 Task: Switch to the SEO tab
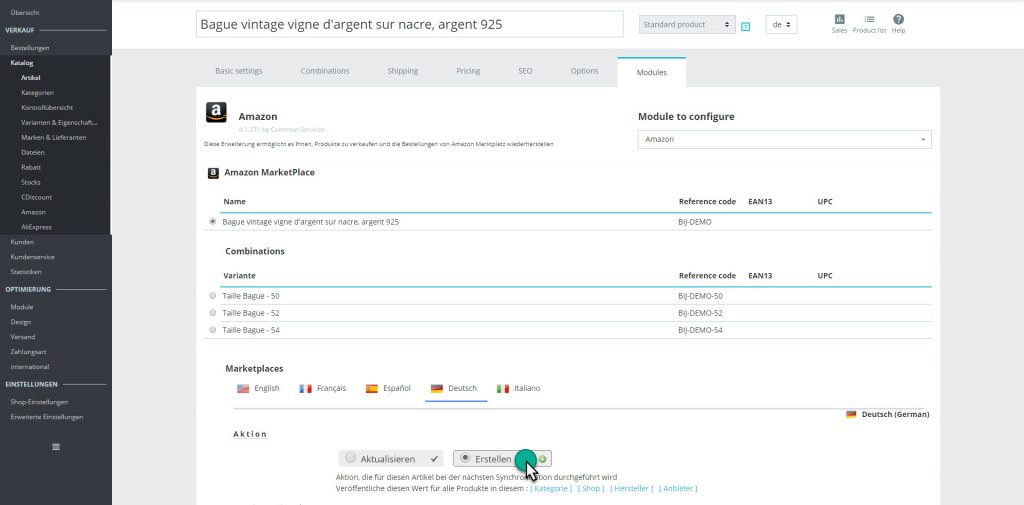pyautogui.click(x=525, y=71)
